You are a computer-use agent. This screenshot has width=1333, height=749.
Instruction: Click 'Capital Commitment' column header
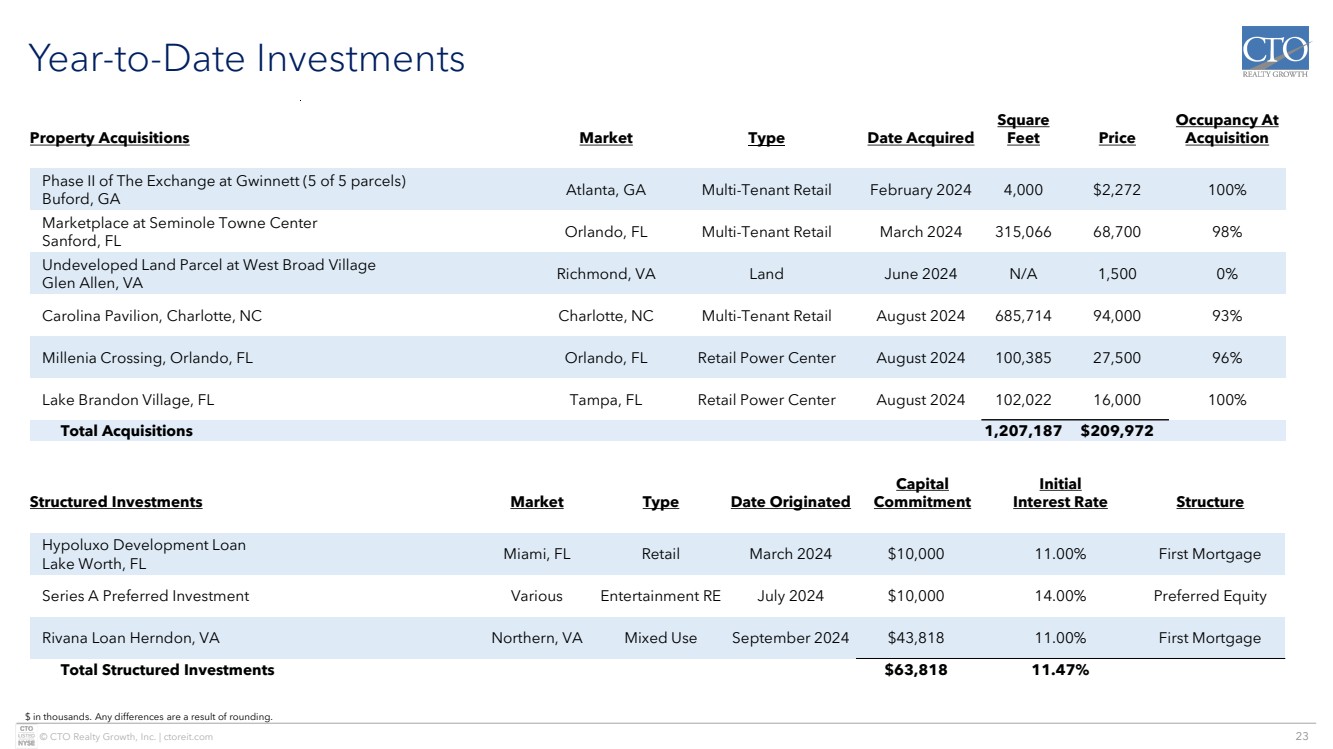(922, 493)
